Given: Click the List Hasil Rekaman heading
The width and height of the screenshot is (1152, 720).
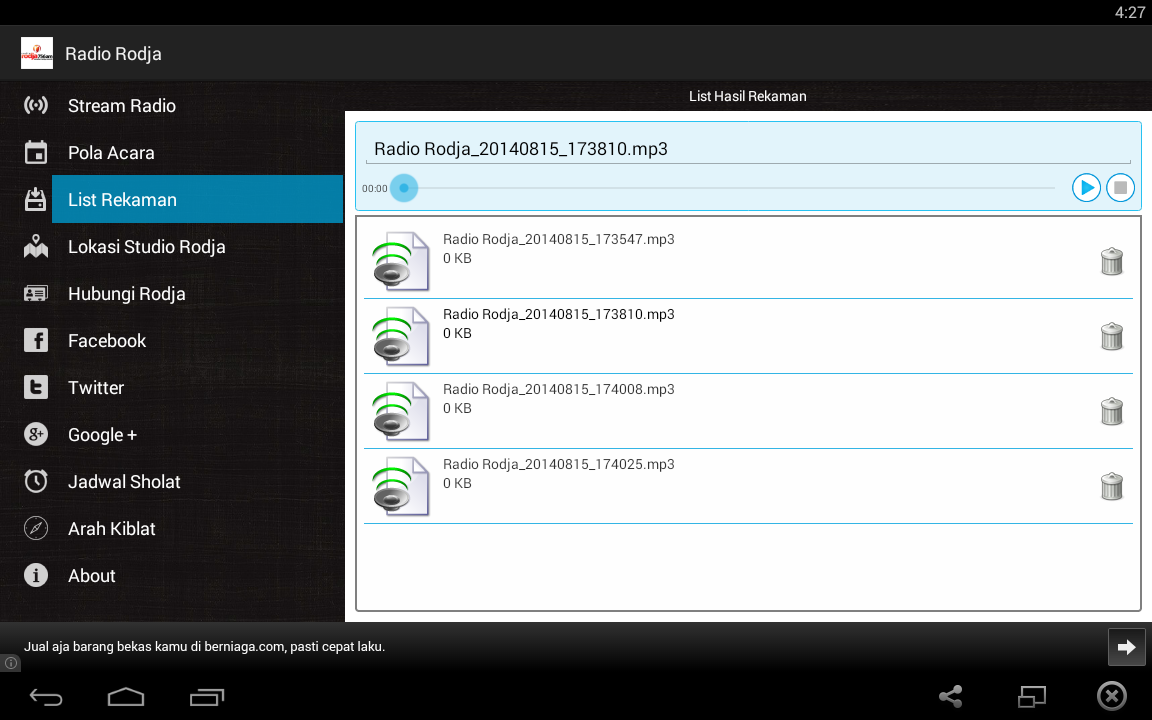Looking at the screenshot, I should click(x=747, y=96).
